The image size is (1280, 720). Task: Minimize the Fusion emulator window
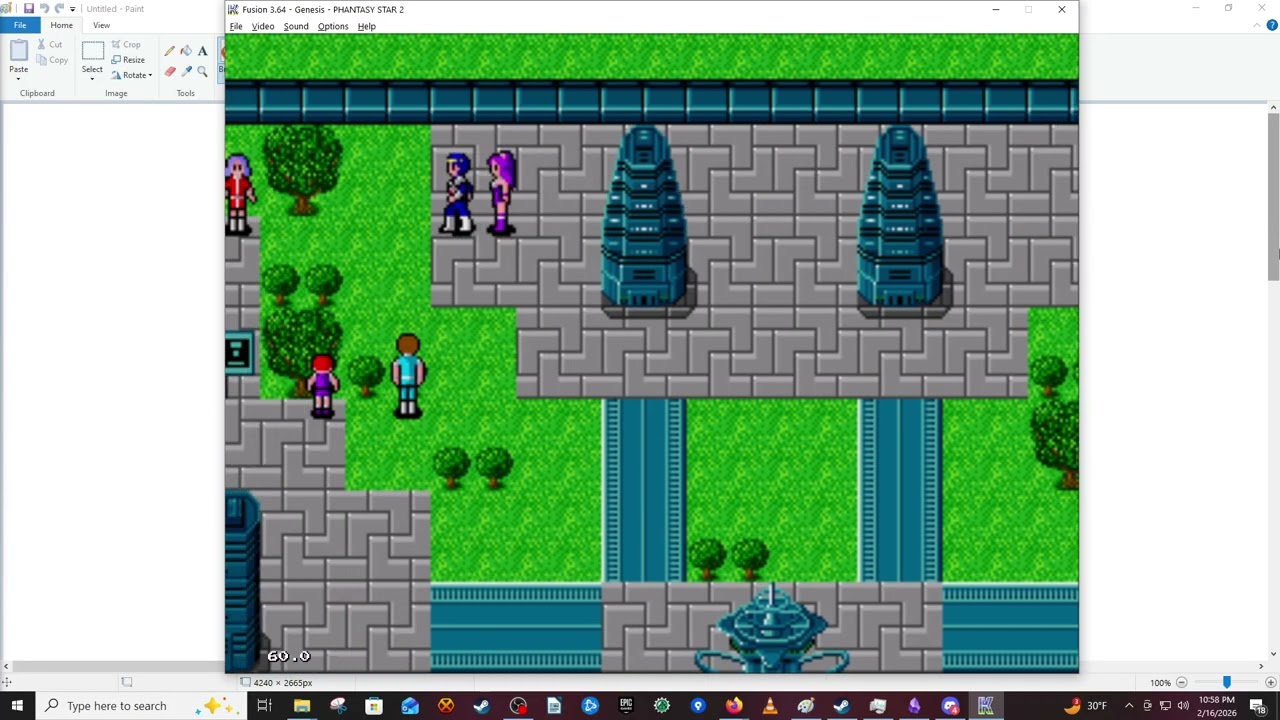[x=996, y=9]
